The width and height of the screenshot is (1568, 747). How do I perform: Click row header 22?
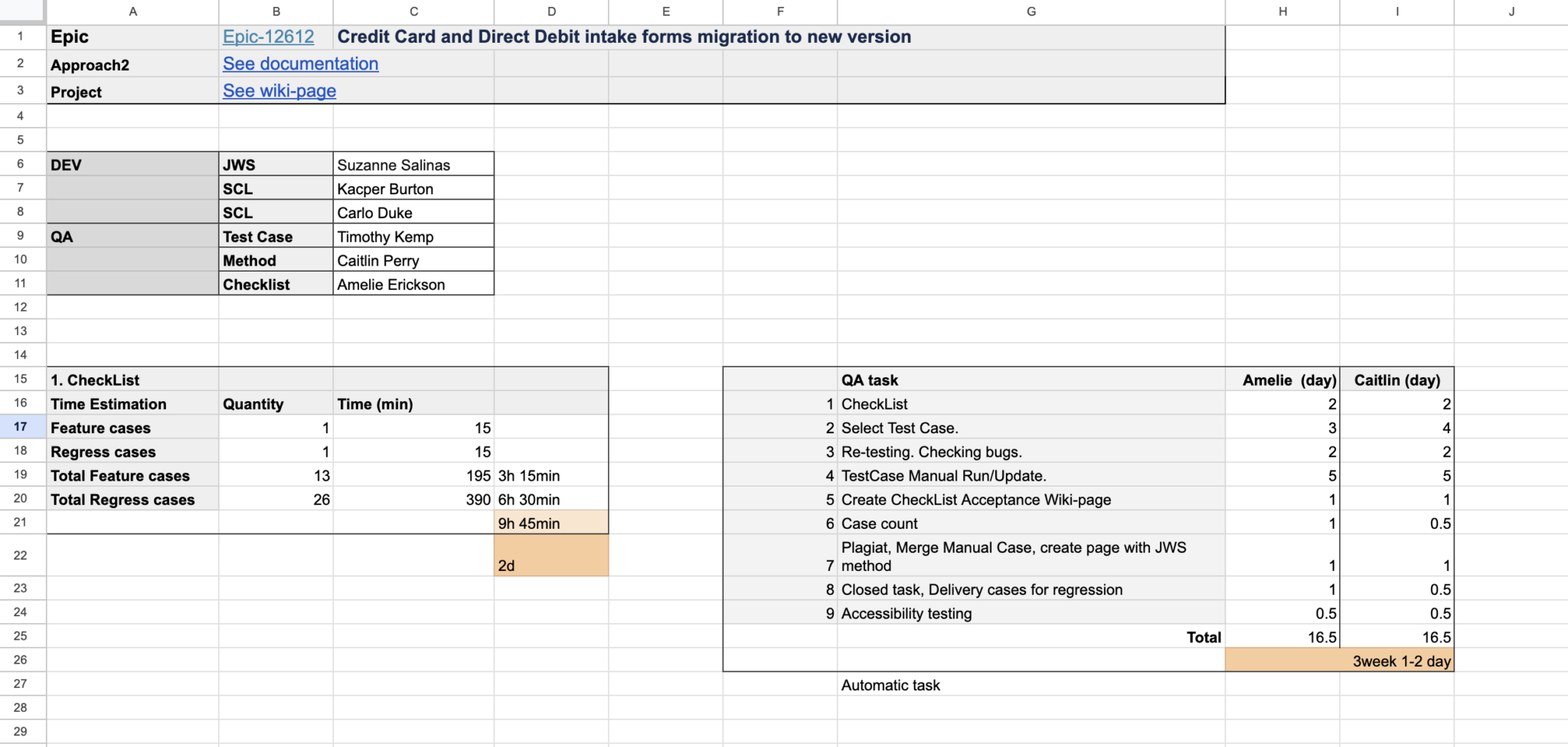click(21, 555)
